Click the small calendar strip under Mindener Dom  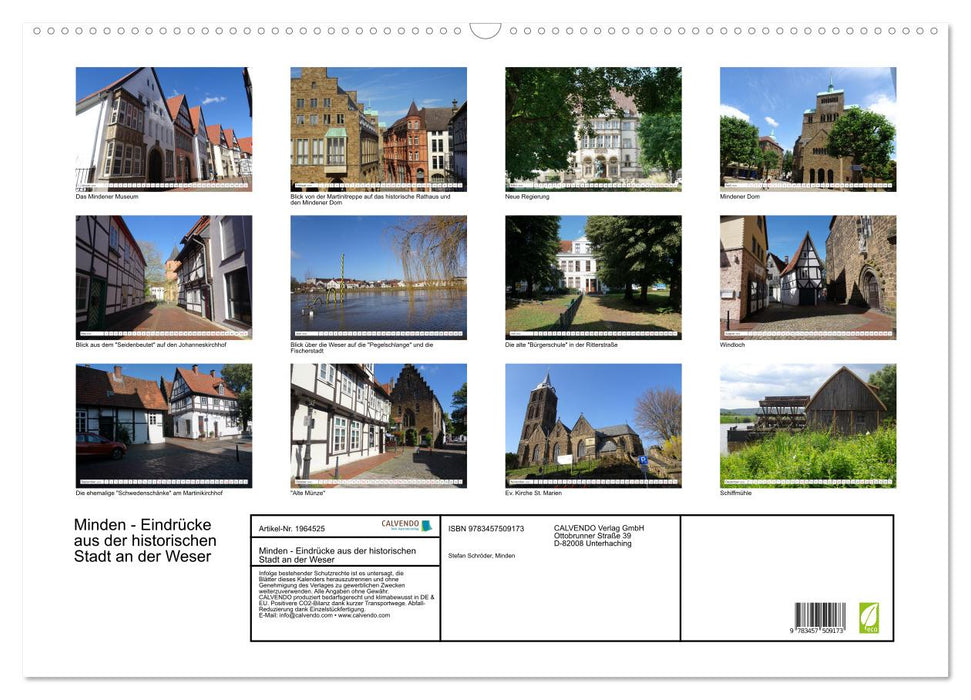pos(807,185)
